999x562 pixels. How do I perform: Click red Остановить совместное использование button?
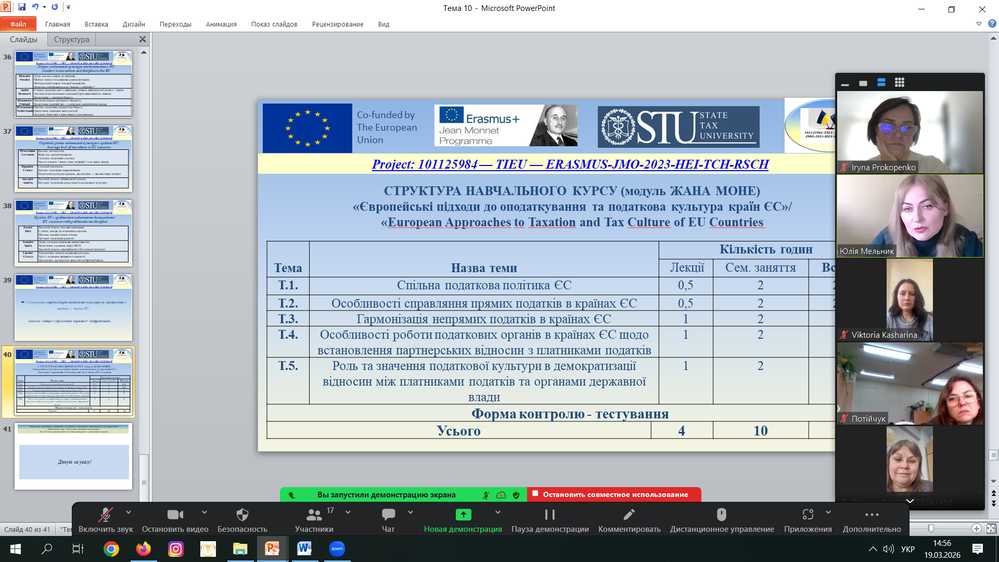614,494
